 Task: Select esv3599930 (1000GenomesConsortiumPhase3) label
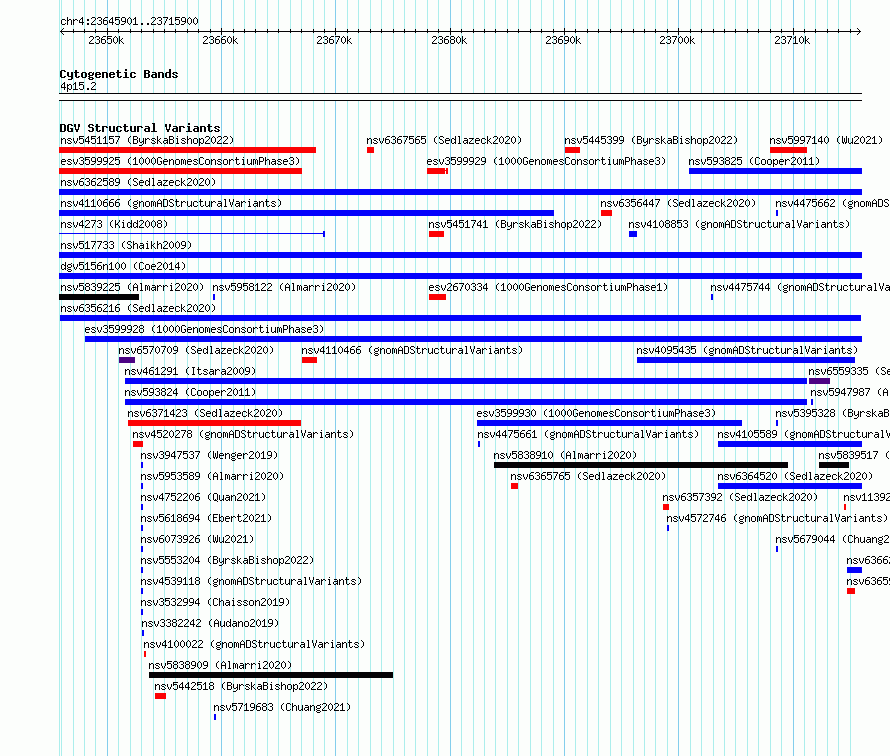(x=596, y=413)
